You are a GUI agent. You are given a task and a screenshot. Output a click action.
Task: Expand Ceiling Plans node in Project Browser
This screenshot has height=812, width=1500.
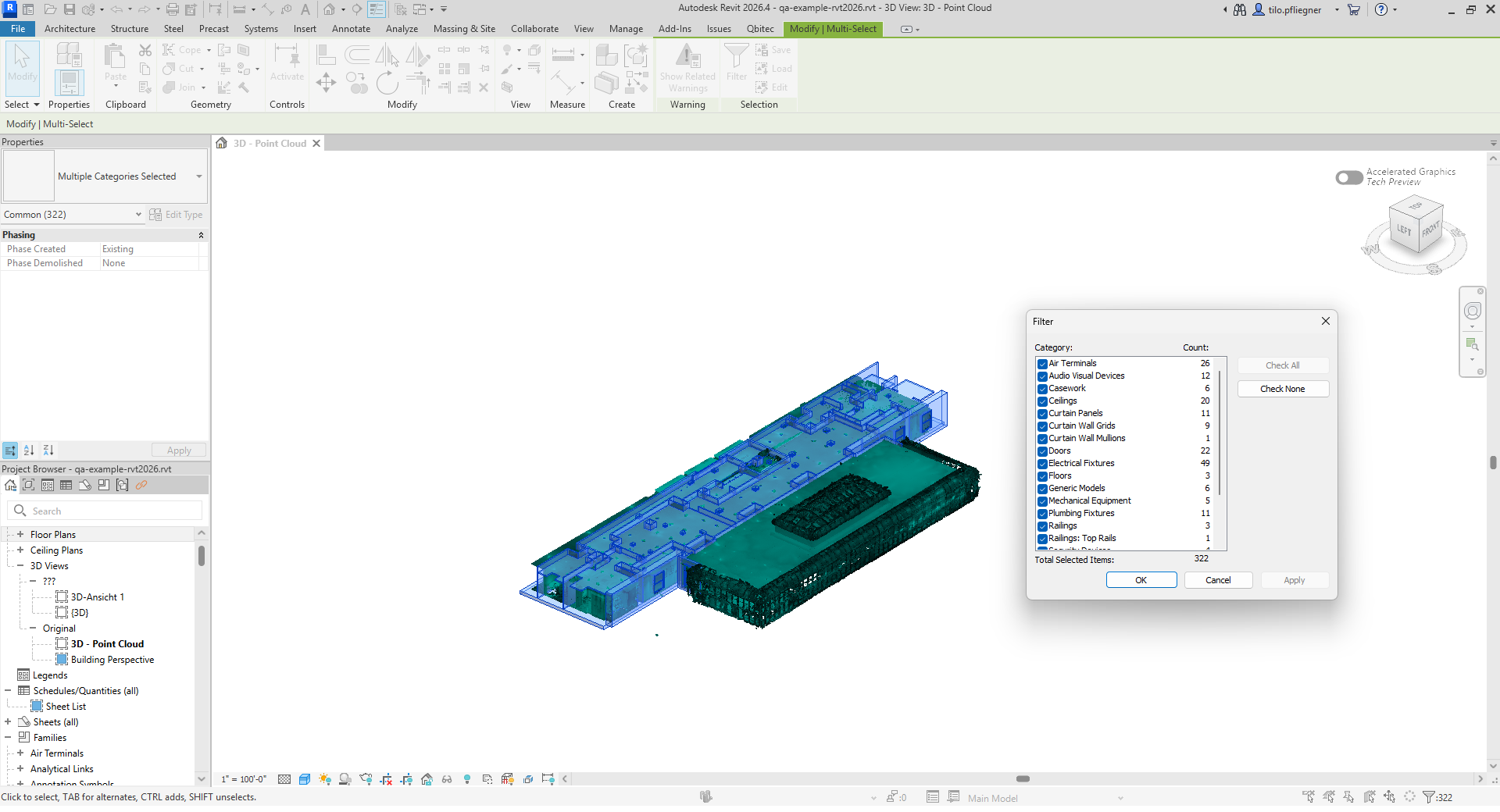[x=20, y=550]
